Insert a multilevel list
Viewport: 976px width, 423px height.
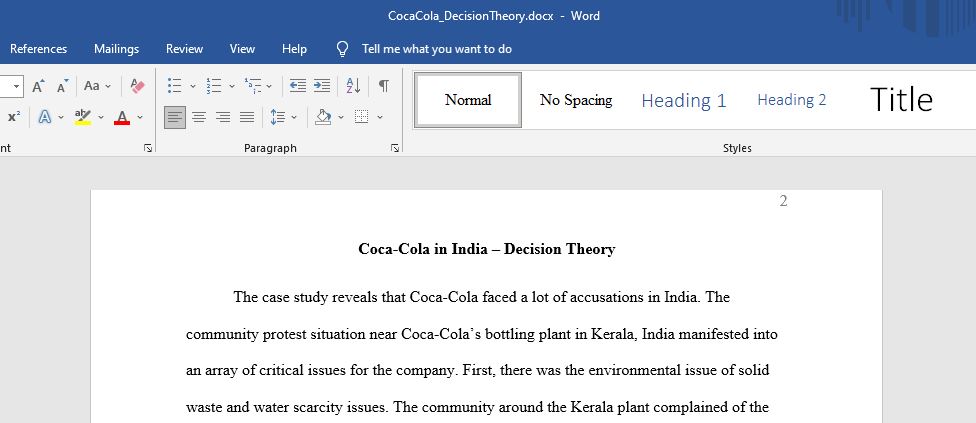(x=253, y=86)
